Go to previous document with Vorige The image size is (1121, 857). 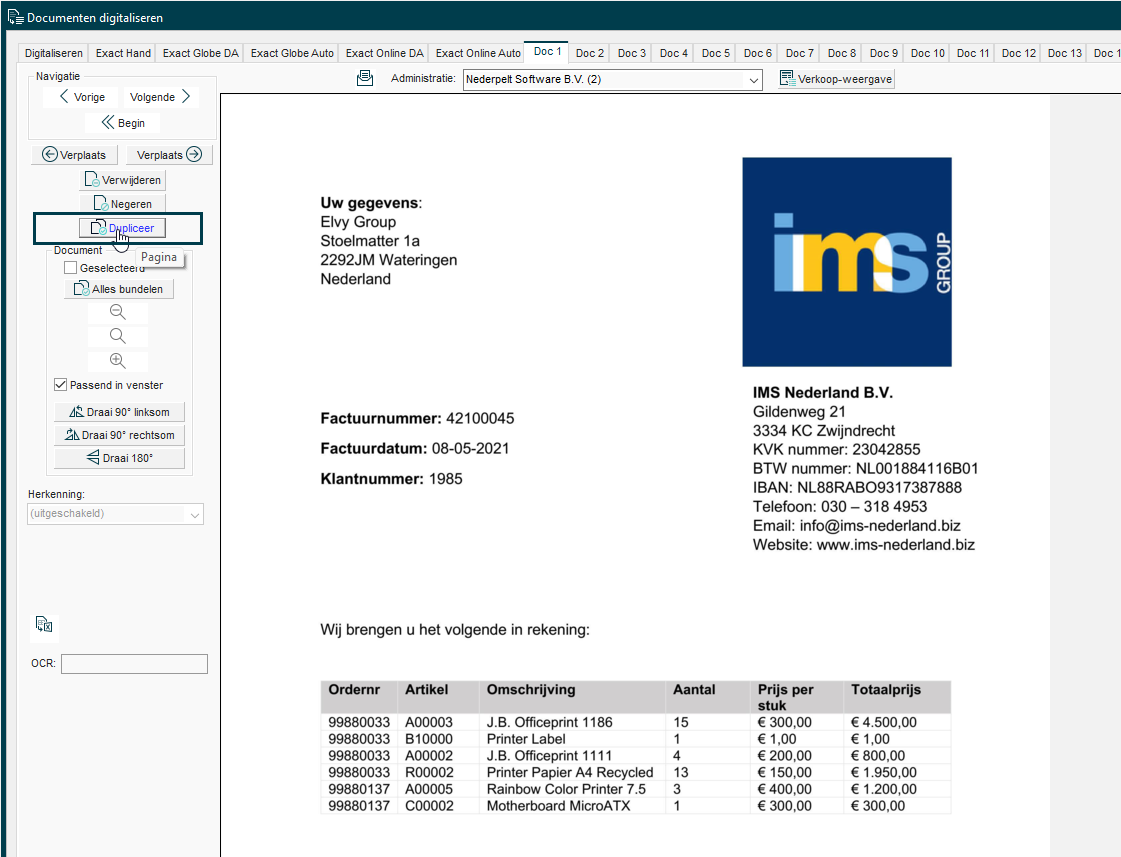pos(82,96)
